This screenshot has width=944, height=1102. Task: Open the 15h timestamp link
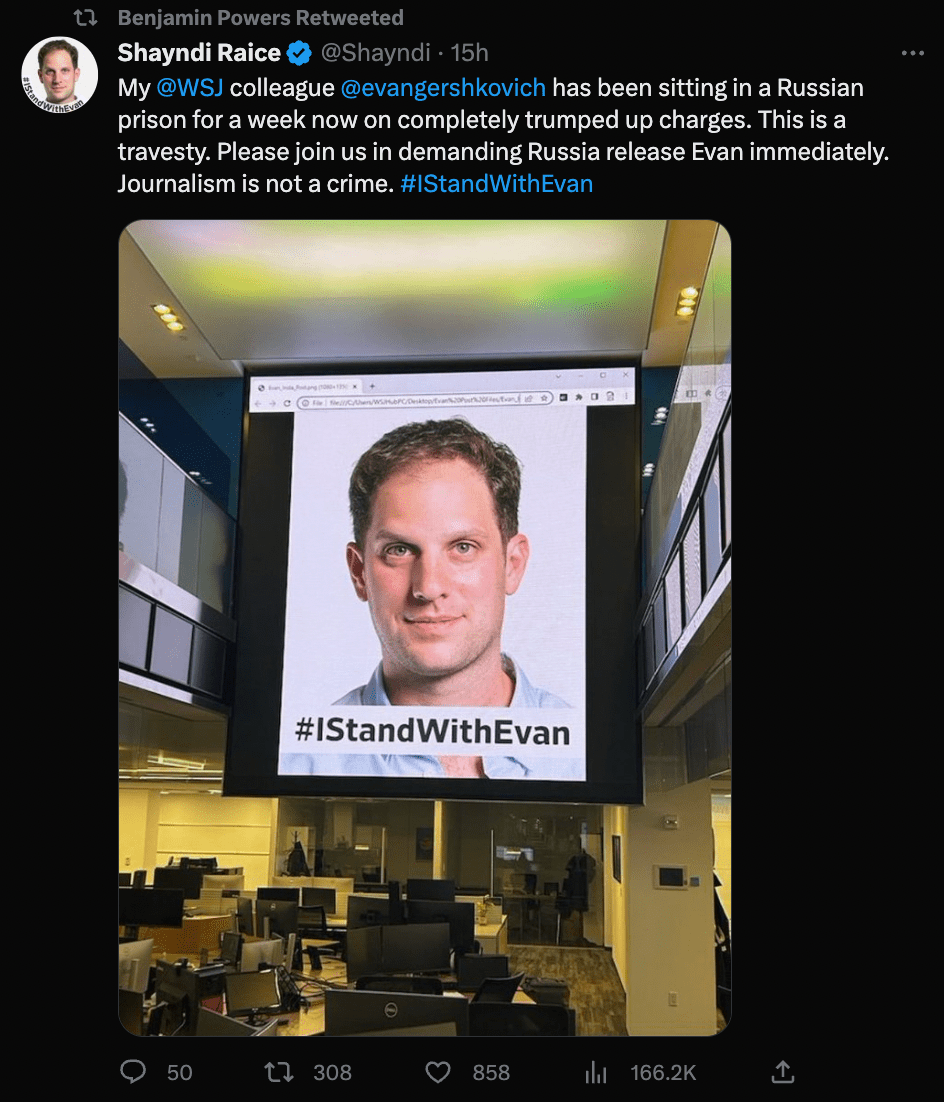click(470, 53)
